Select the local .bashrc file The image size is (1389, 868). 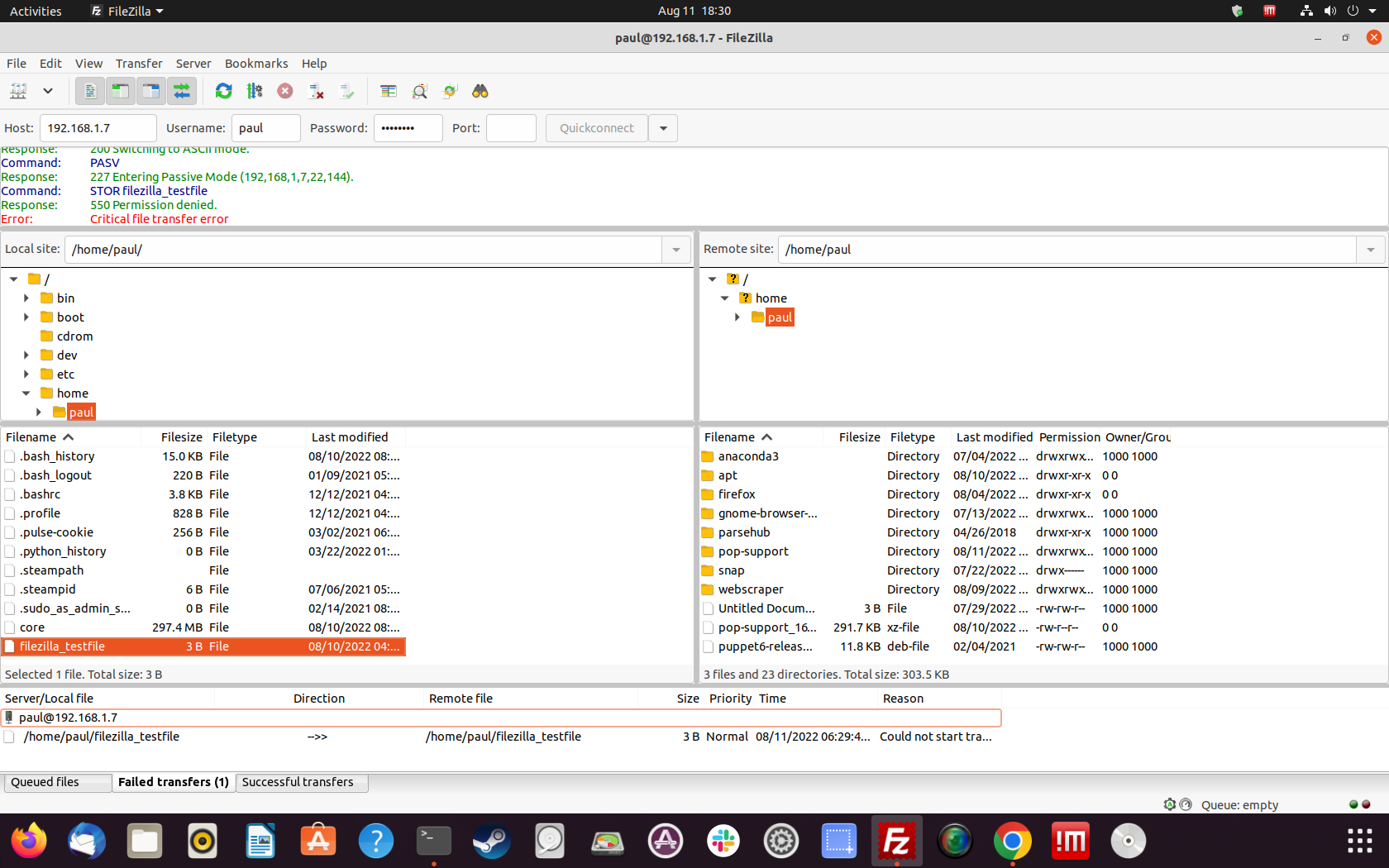pyautogui.click(x=203, y=494)
